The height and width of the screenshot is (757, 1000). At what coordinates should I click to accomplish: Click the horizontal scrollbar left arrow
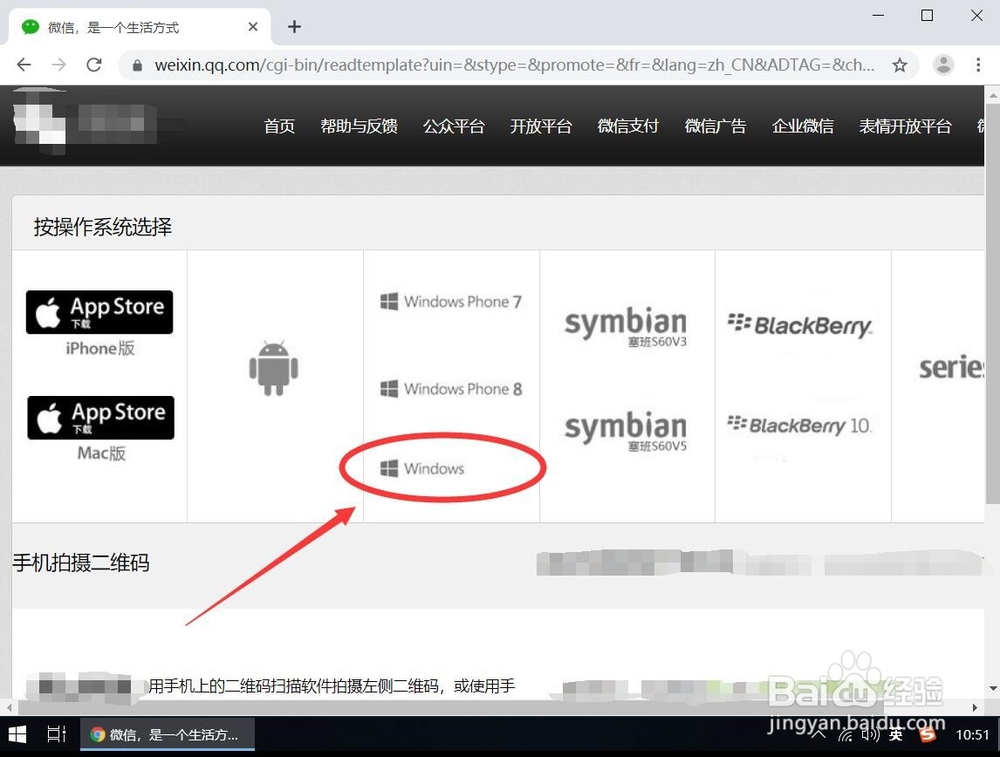(x=8, y=707)
